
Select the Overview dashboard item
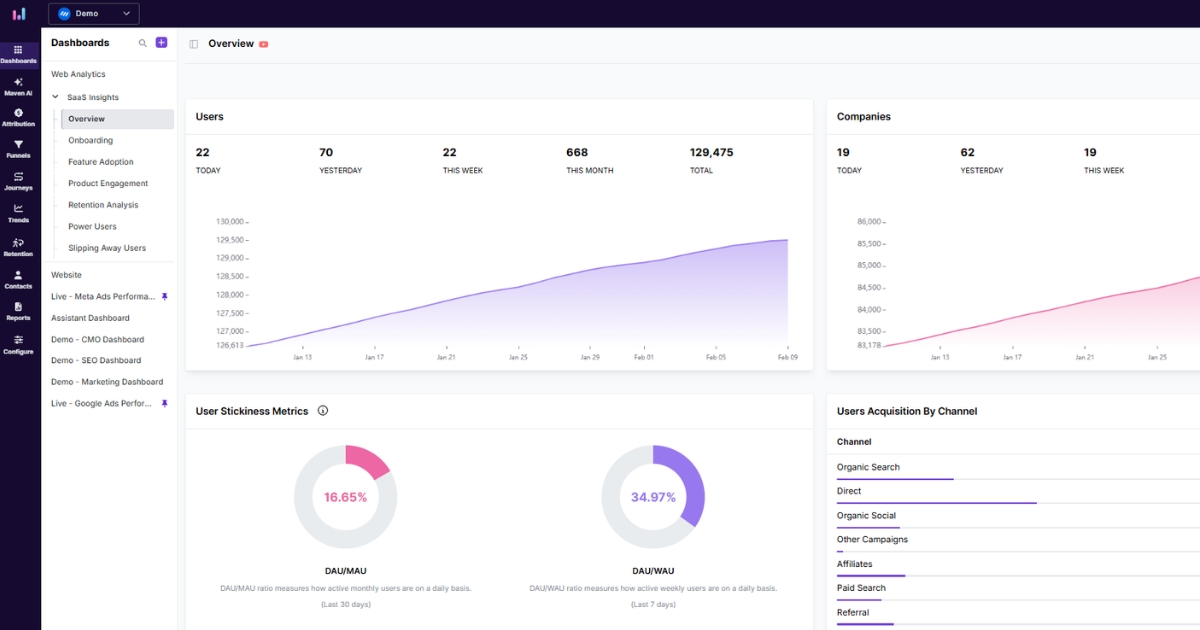[117, 119]
